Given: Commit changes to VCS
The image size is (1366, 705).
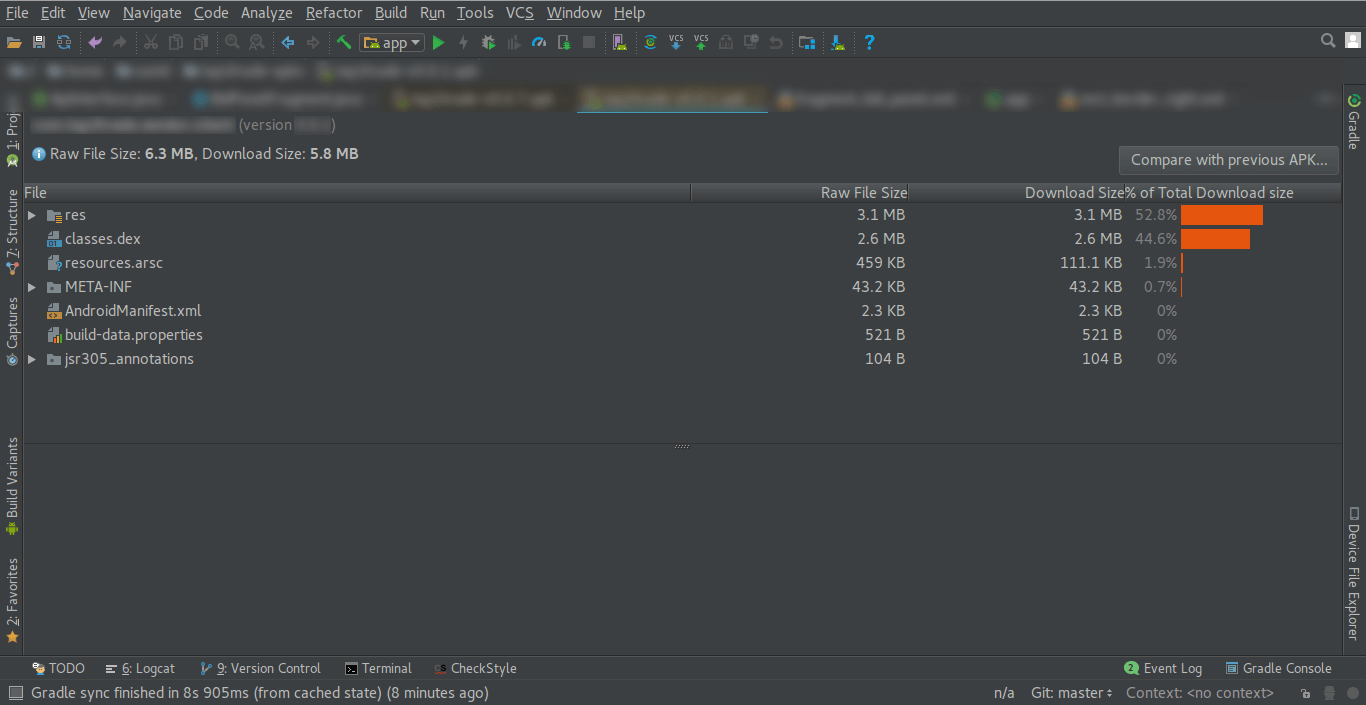Looking at the screenshot, I should (700, 42).
